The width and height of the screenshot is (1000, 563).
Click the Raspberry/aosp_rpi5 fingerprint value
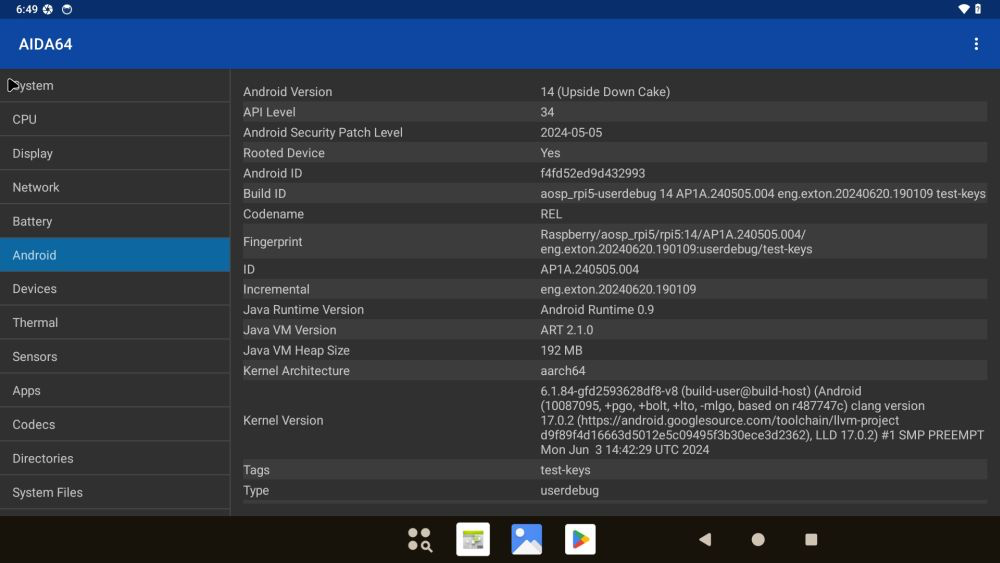click(x=676, y=242)
